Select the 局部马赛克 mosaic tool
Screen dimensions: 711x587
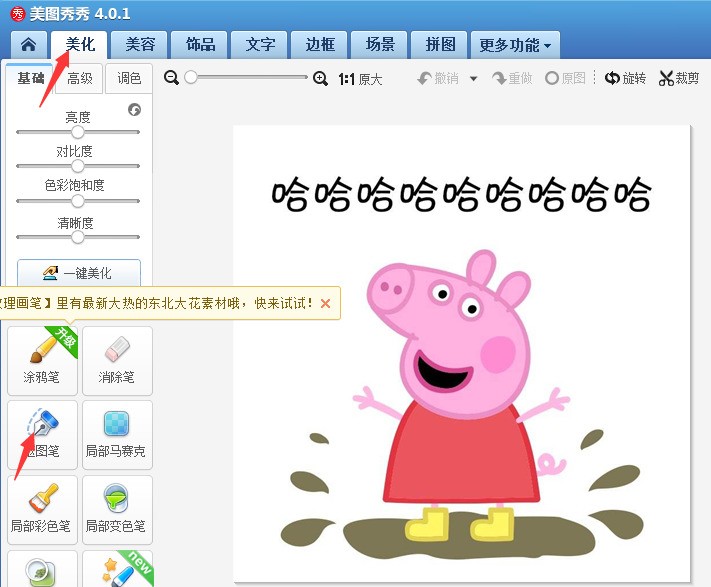tap(117, 435)
